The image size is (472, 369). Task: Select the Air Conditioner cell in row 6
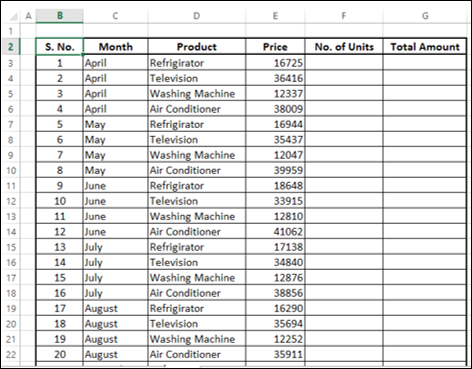tap(197, 109)
